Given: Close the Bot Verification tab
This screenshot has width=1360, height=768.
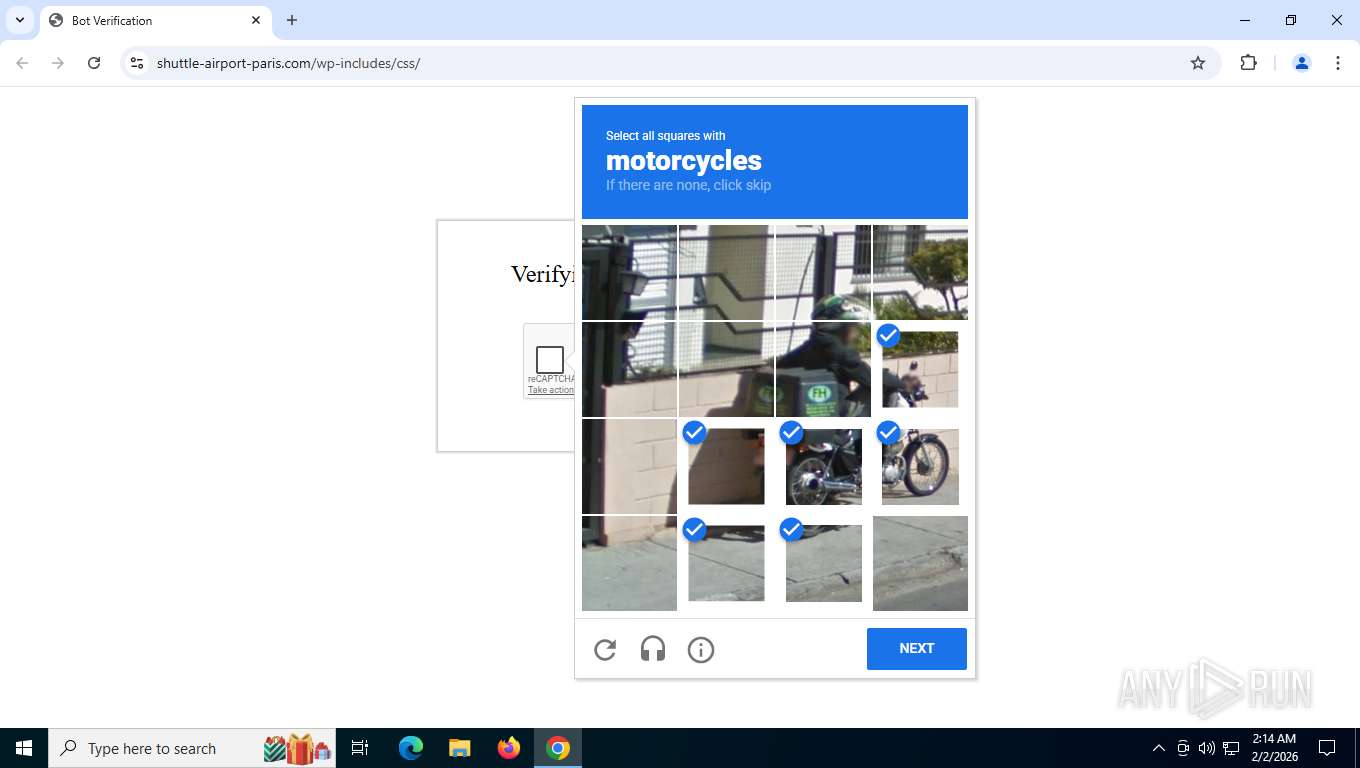Looking at the screenshot, I should click(256, 20).
